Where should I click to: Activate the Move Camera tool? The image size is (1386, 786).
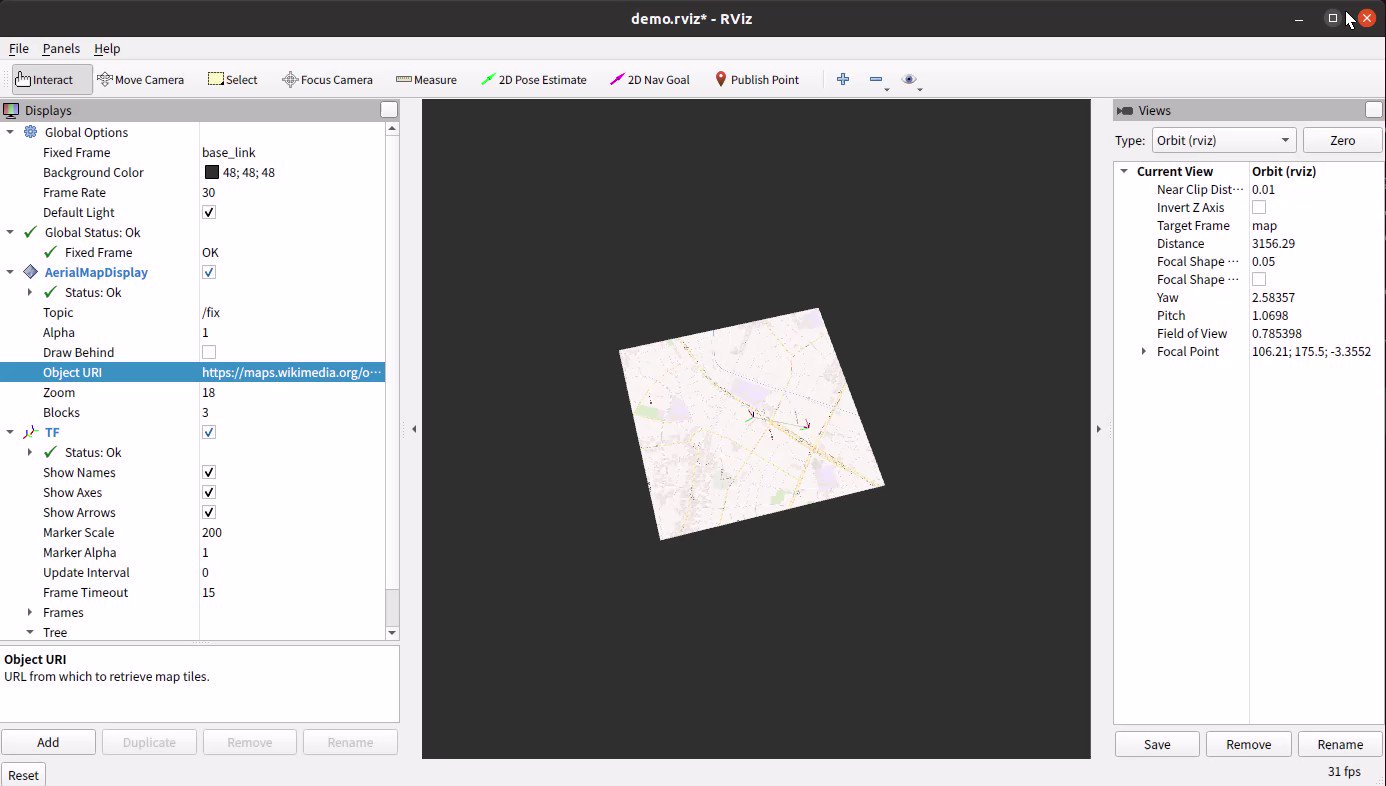click(x=140, y=79)
